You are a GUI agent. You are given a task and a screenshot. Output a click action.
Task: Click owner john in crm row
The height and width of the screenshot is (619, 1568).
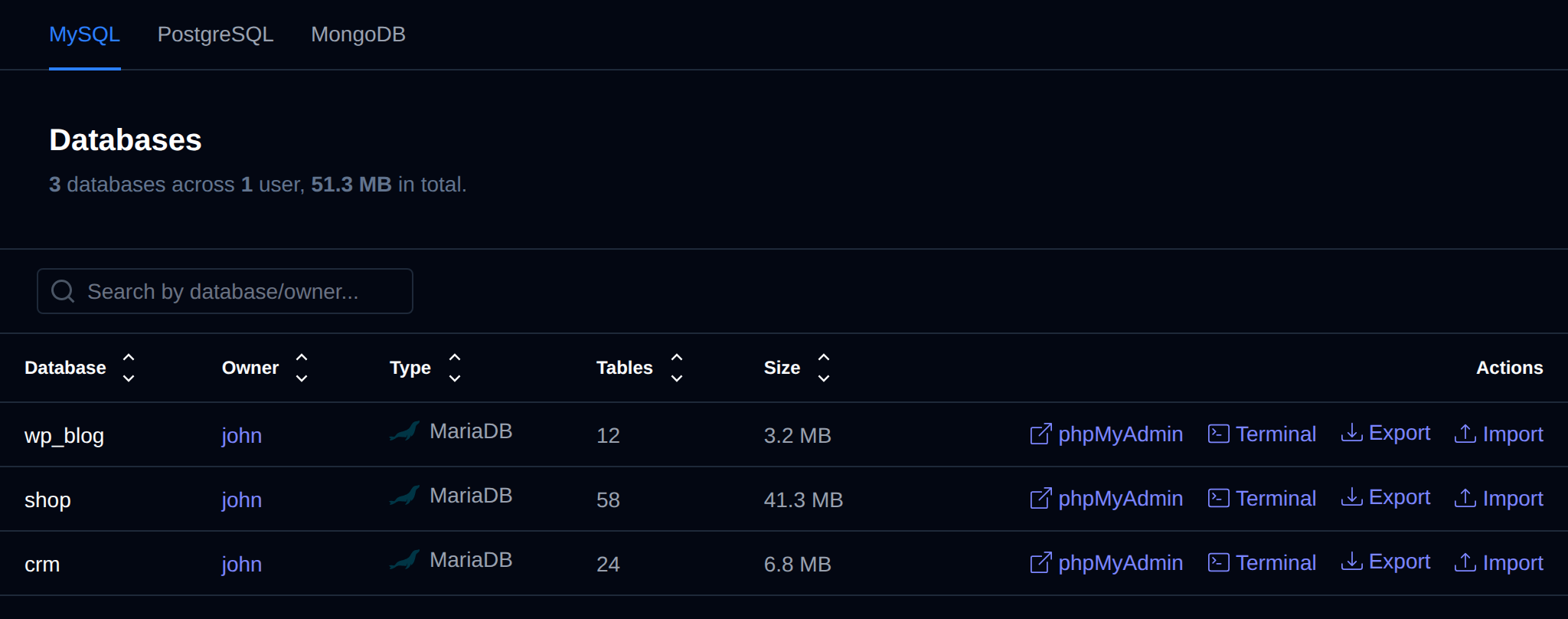pyautogui.click(x=242, y=565)
